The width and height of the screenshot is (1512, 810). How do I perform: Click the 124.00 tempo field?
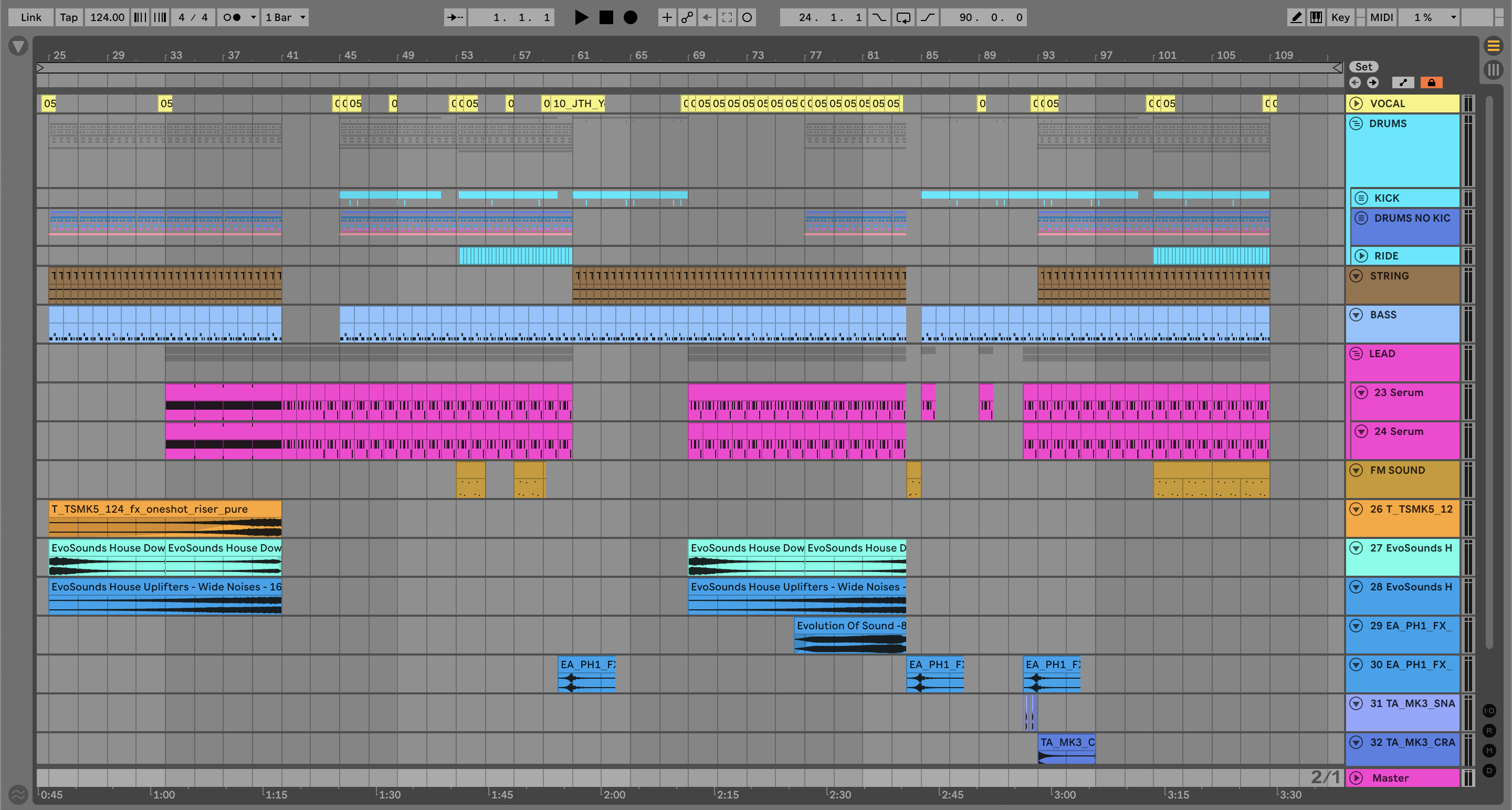pos(107,17)
